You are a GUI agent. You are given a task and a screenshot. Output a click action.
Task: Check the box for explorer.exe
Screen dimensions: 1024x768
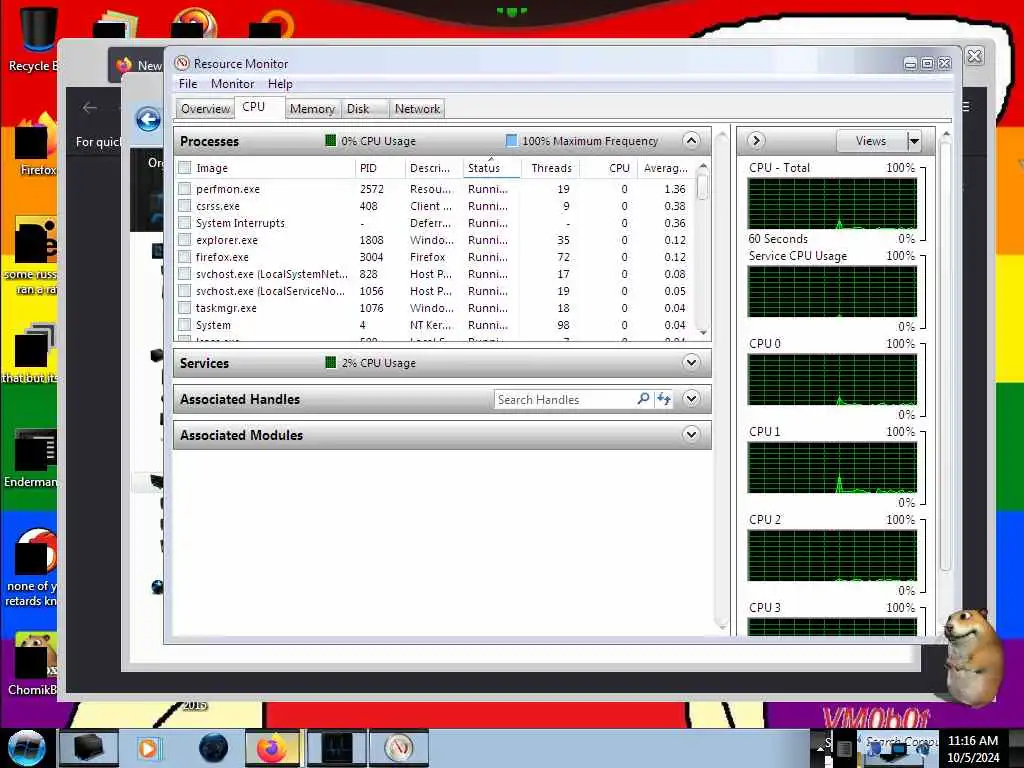[185, 240]
